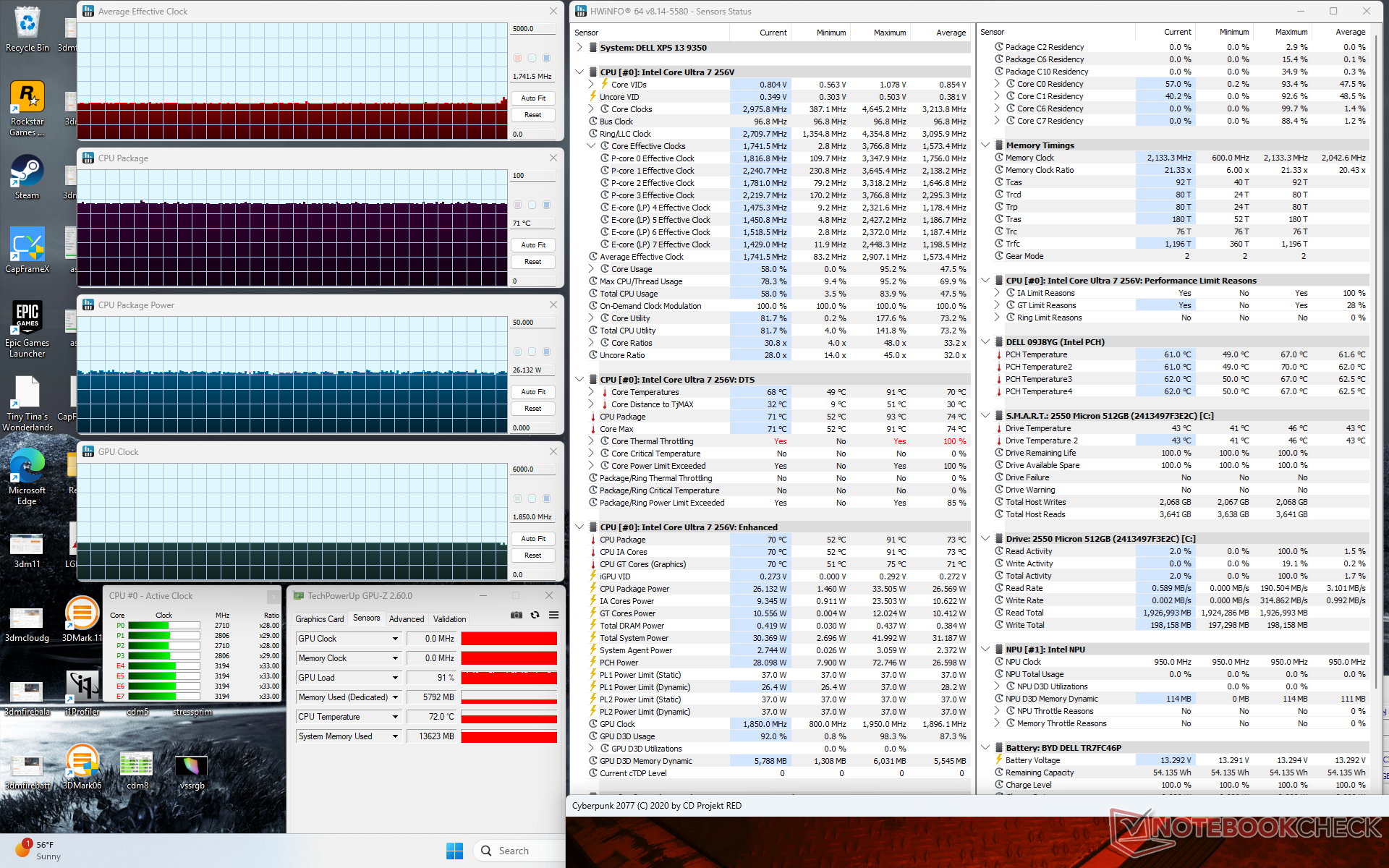Click the Windows Start button
Viewport: 1389px width, 868px height.
pyautogui.click(x=454, y=851)
